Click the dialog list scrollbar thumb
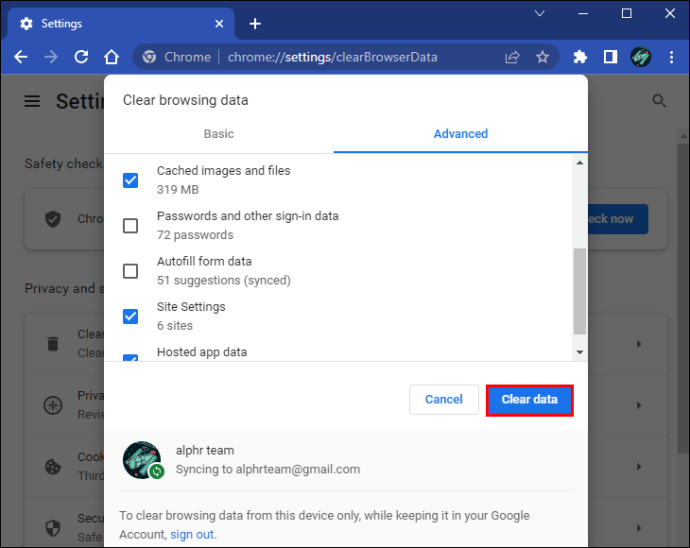The height and width of the screenshot is (548, 690). pyautogui.click(x=580, y=291)
